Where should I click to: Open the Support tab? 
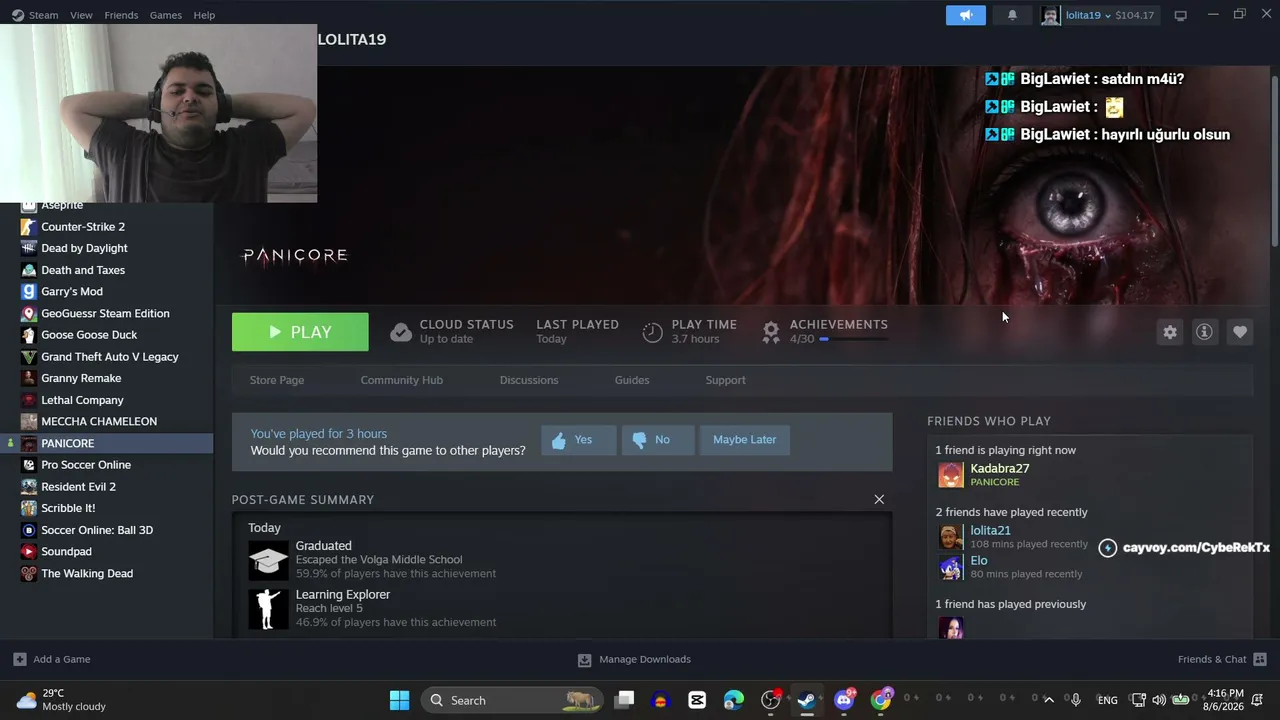click(725, 380)
